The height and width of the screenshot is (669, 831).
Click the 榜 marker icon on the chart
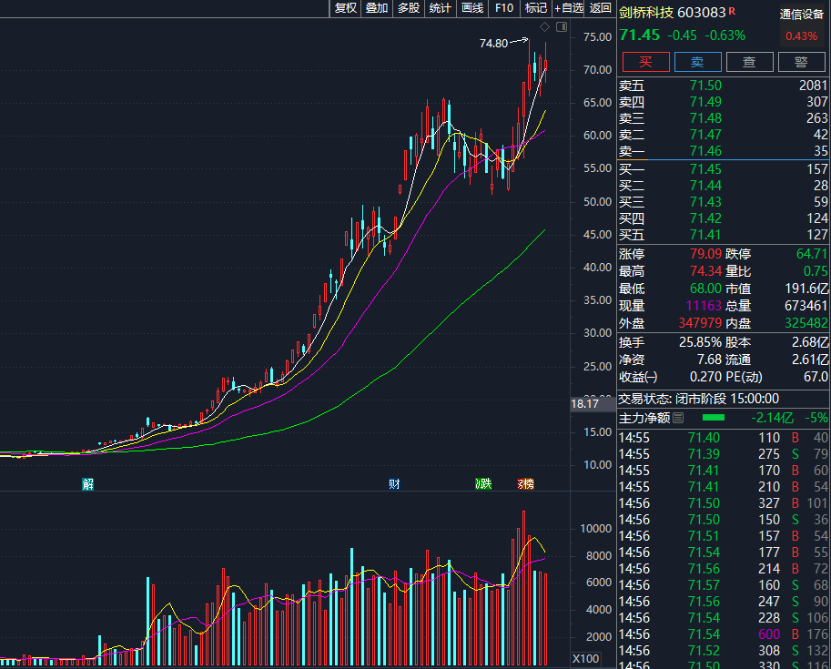525,485
